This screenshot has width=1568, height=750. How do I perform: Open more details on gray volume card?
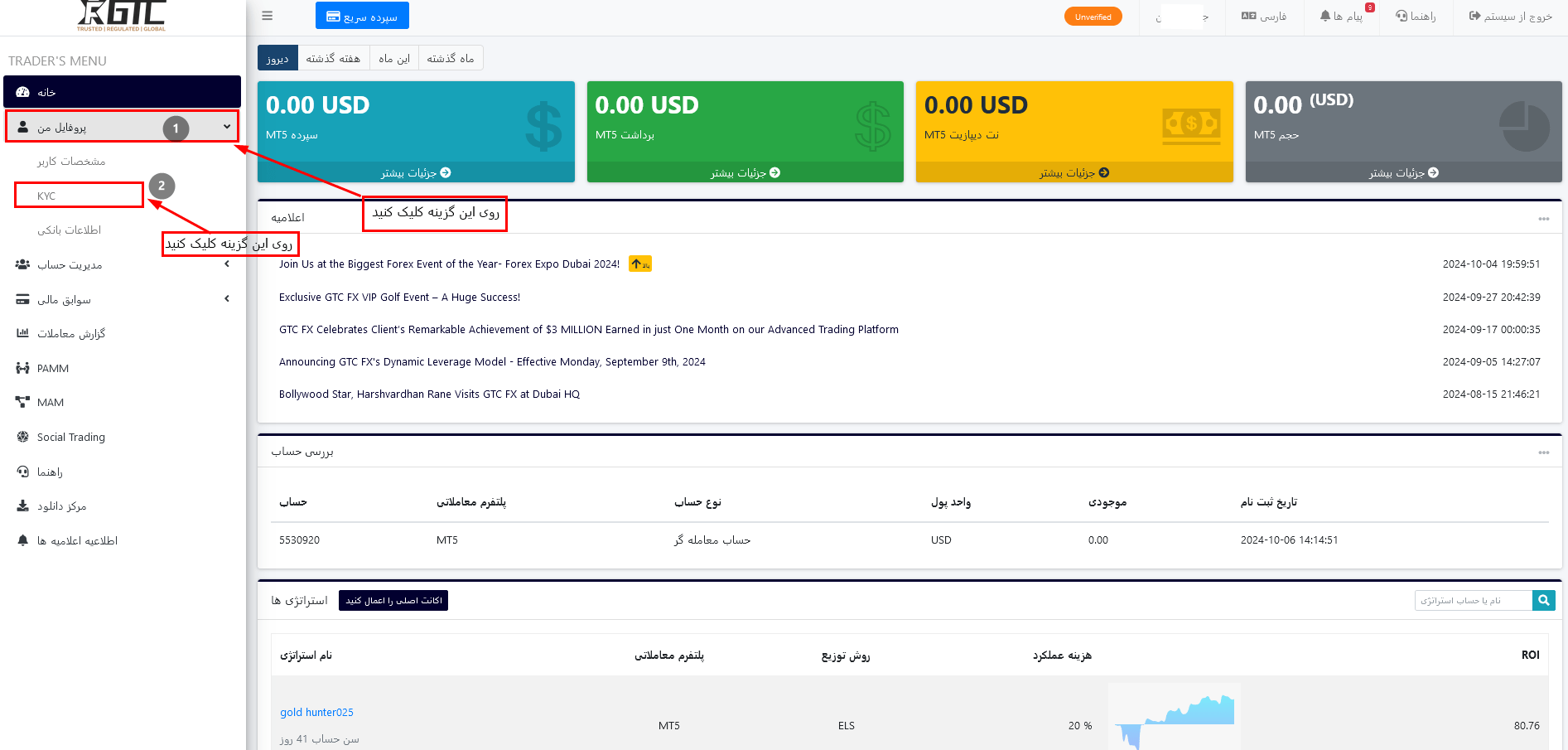coord(1403,172)
